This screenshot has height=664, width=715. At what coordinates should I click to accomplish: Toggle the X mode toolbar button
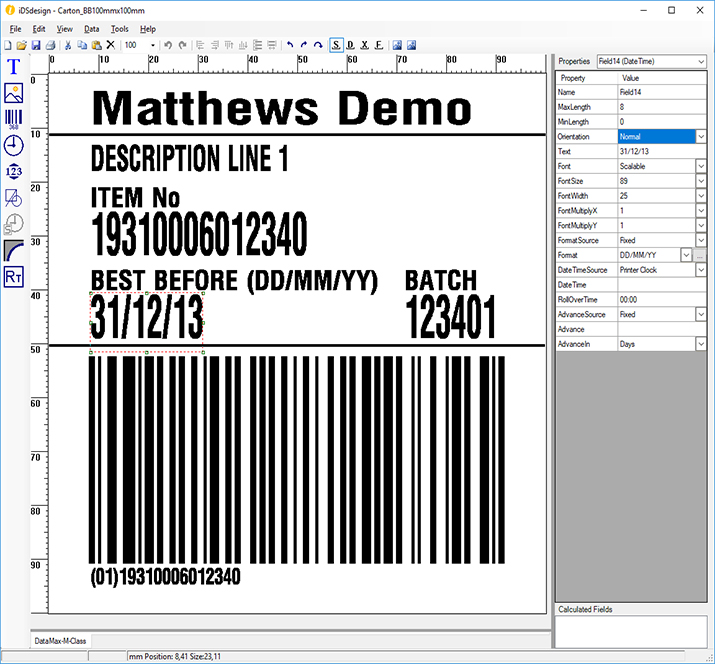(x=364, y=45)
